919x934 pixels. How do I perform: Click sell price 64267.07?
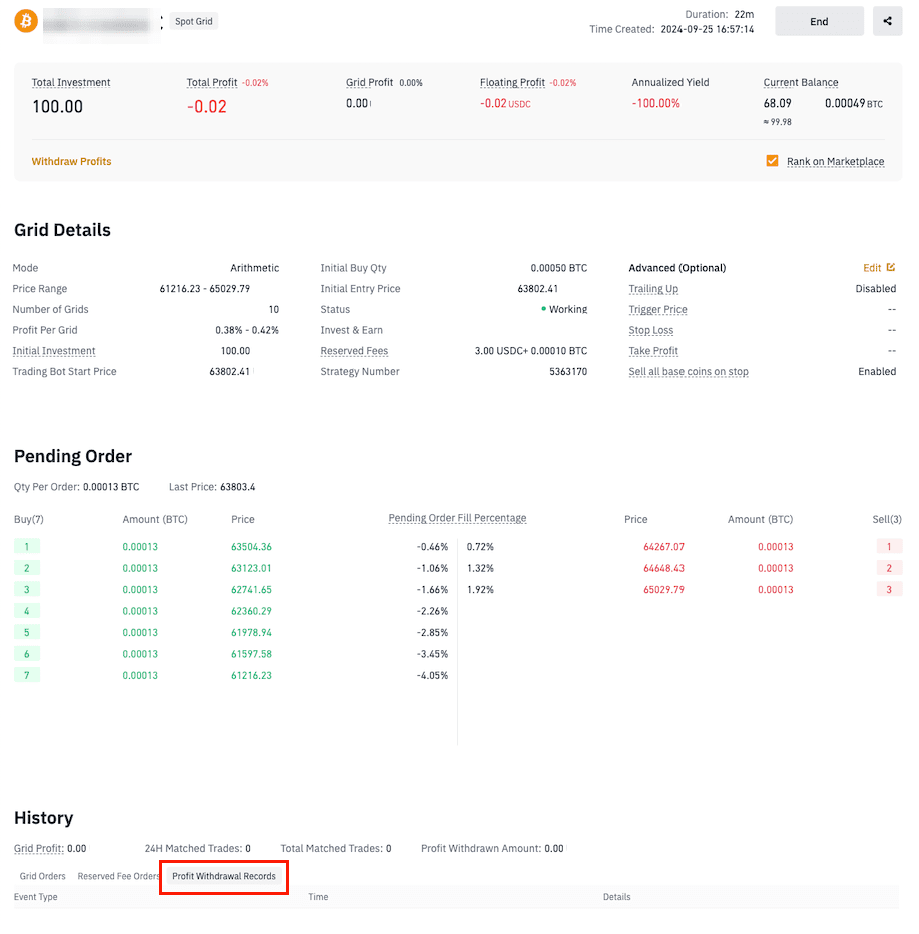[x=663, y=547]
